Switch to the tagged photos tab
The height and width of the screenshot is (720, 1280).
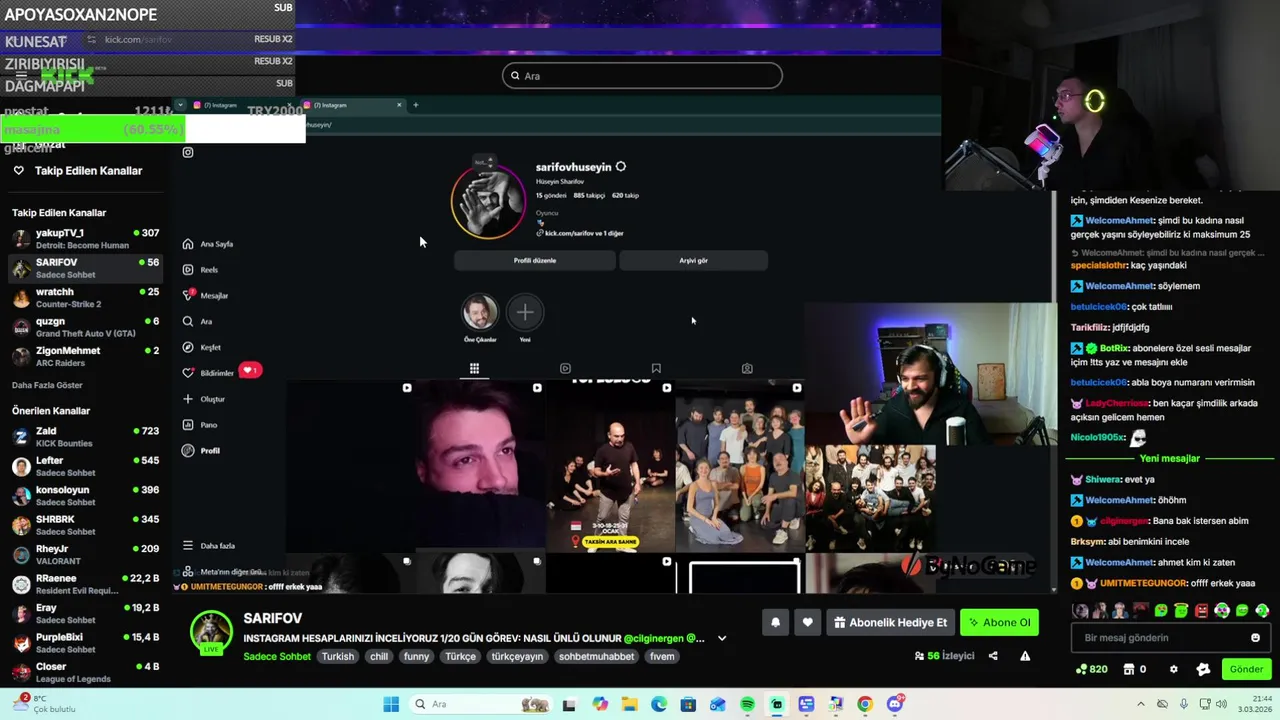(x=747, y=368)
